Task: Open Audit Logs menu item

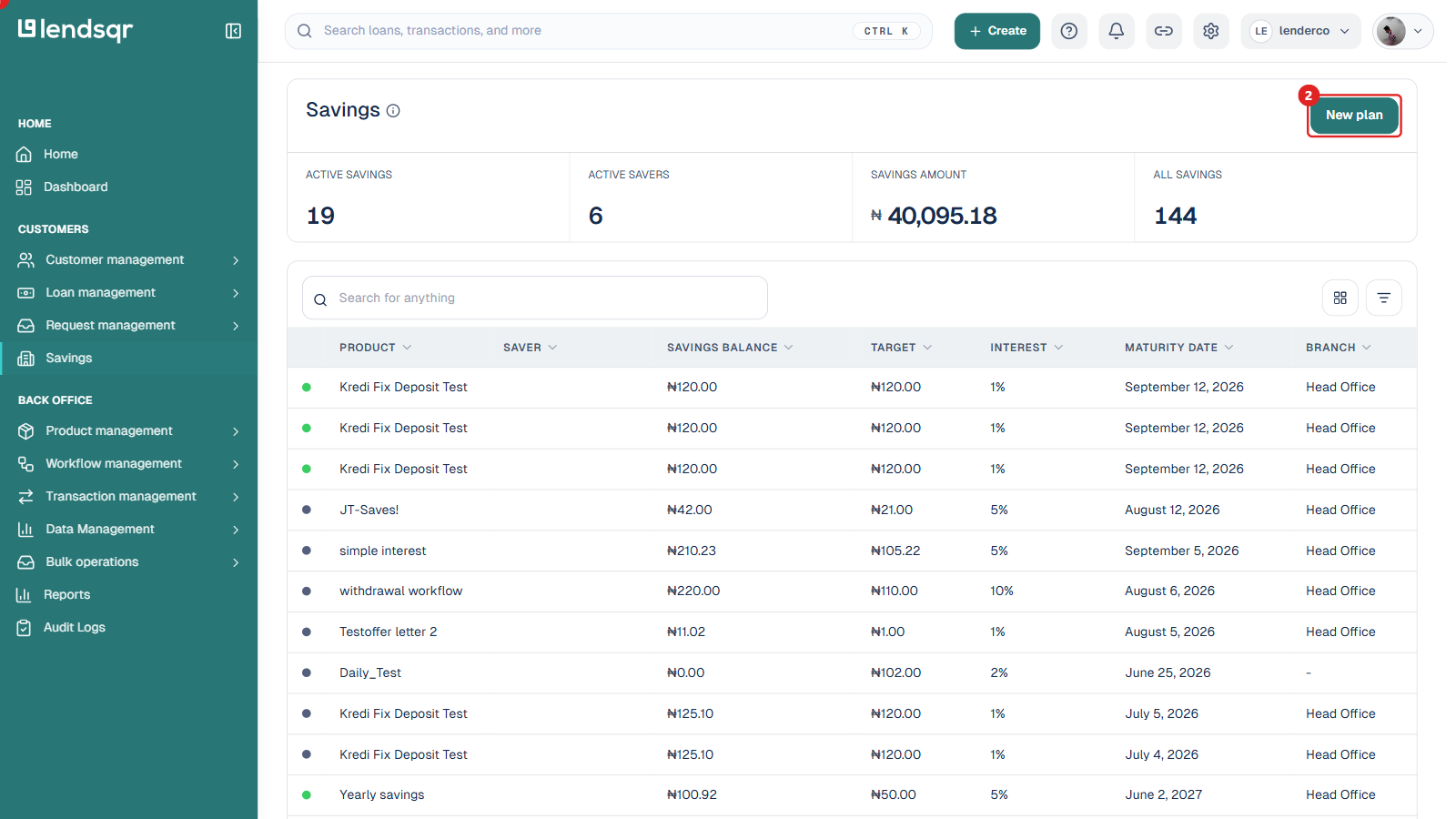Action: coord(128,628)
